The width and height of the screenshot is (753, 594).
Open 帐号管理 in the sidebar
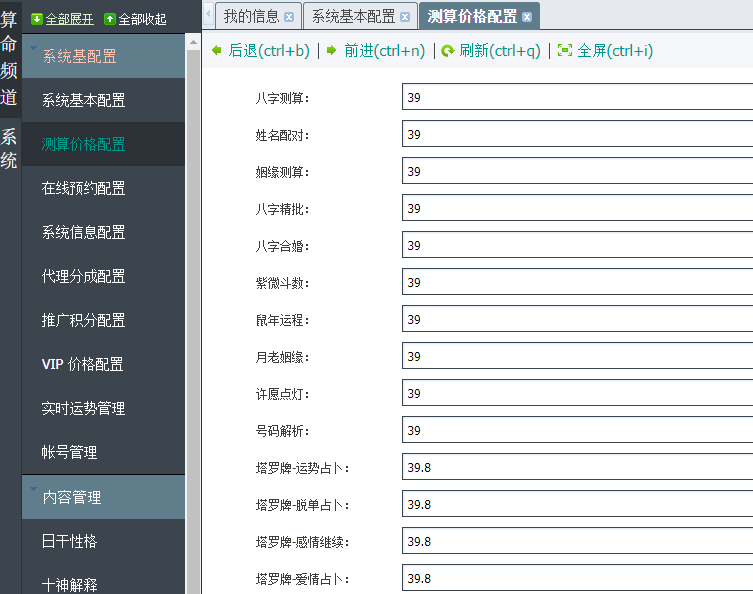pos(103,452)
